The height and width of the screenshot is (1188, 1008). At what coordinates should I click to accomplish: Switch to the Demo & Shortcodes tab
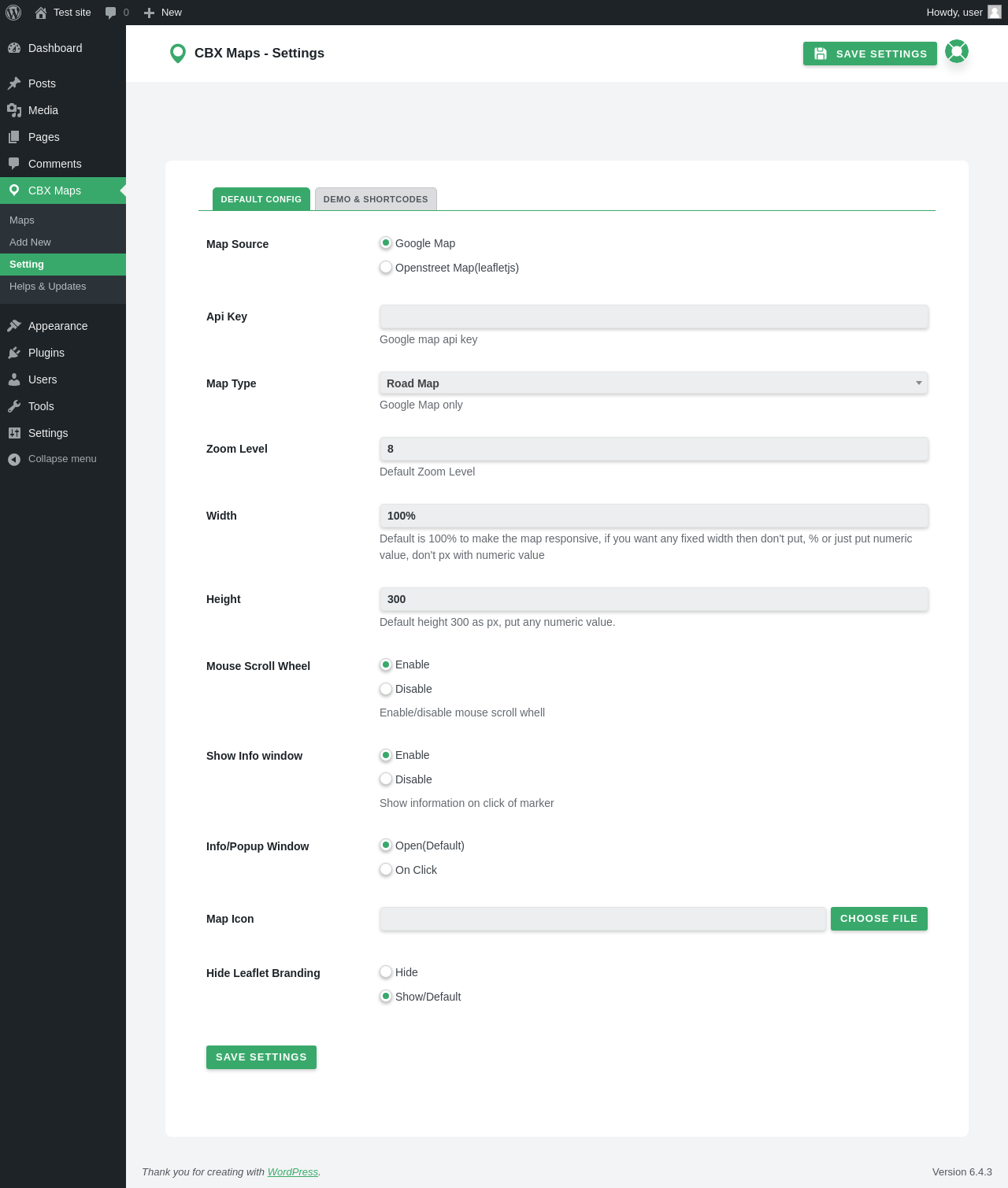pos(376,199)
